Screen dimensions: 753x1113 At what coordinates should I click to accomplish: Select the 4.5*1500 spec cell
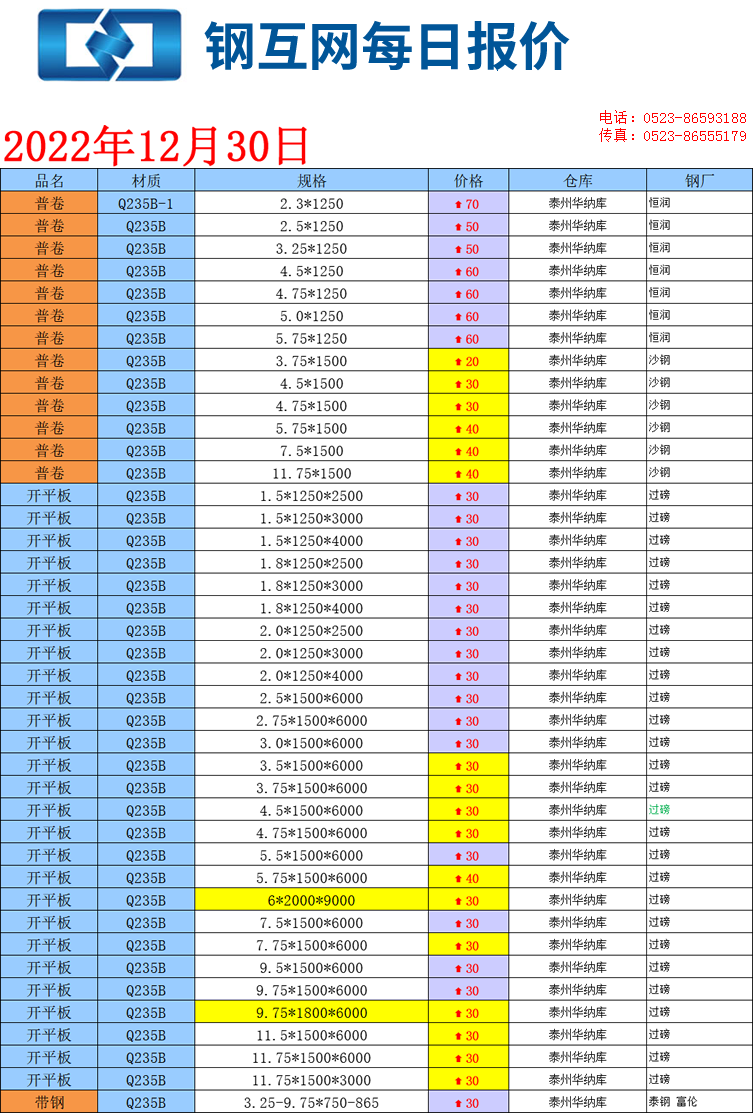coord(312,383)
